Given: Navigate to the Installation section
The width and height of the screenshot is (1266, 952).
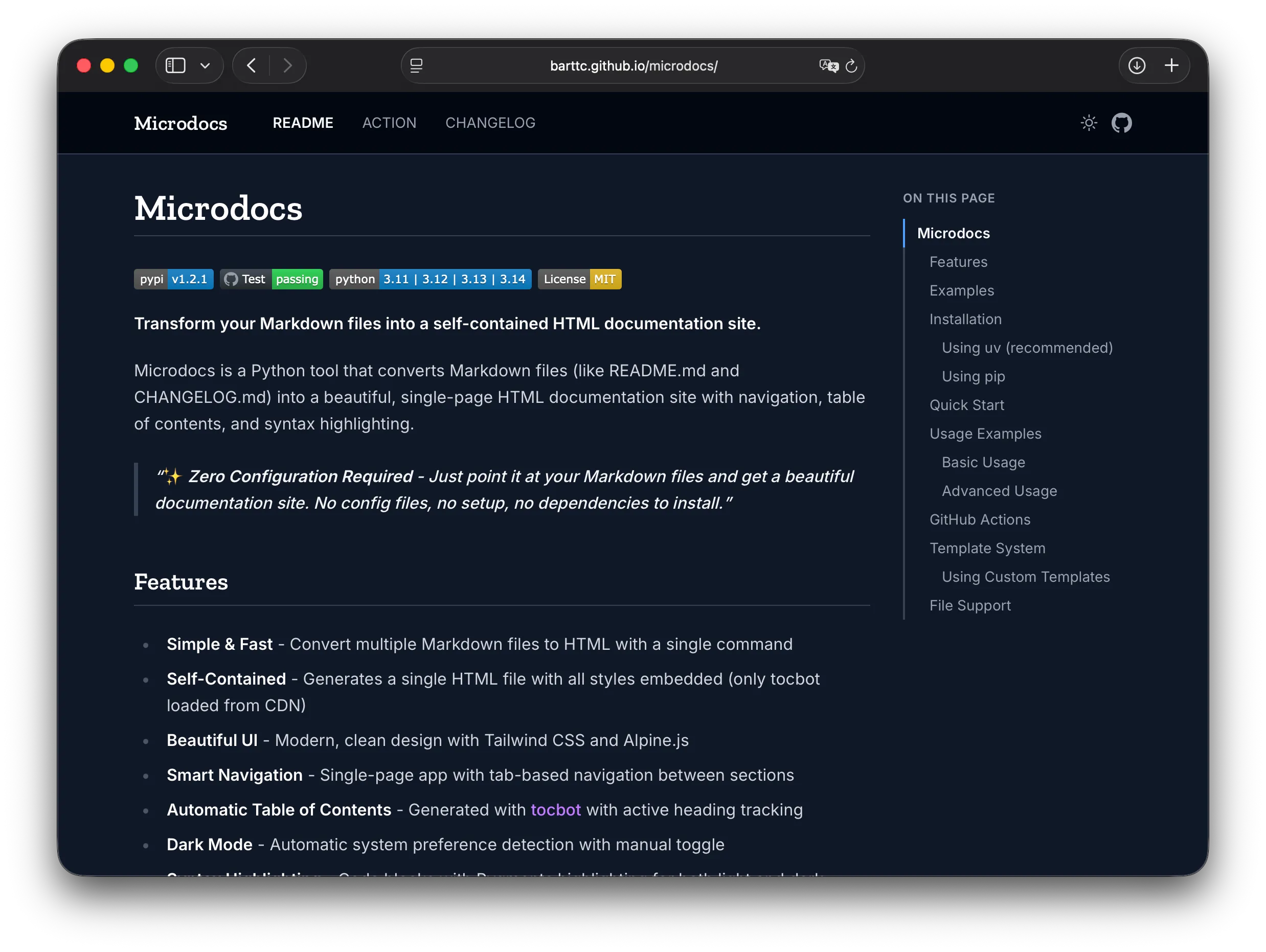Looking at the screenshot, I should tap(965, 319).
